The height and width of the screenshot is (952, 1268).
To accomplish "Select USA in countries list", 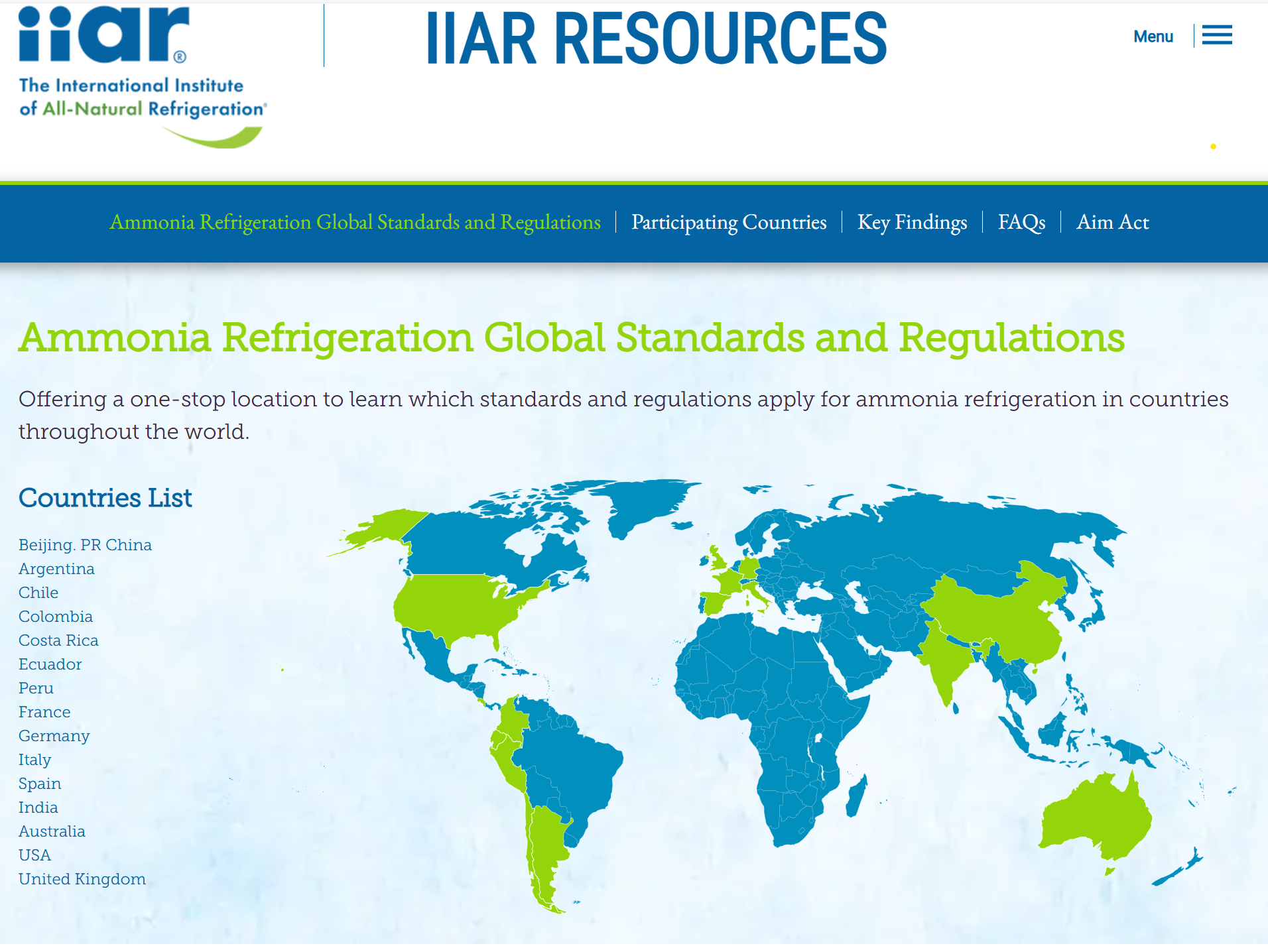I will (34, 855).
